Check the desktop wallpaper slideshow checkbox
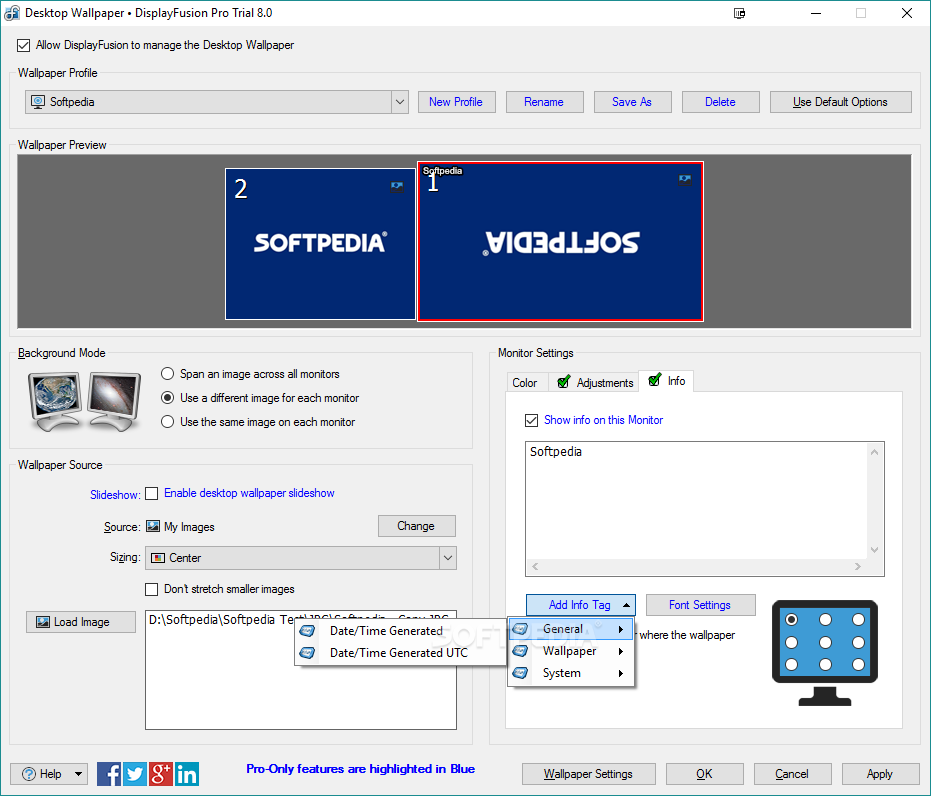This screenshot has height=796, width=931. pos(152,493)
